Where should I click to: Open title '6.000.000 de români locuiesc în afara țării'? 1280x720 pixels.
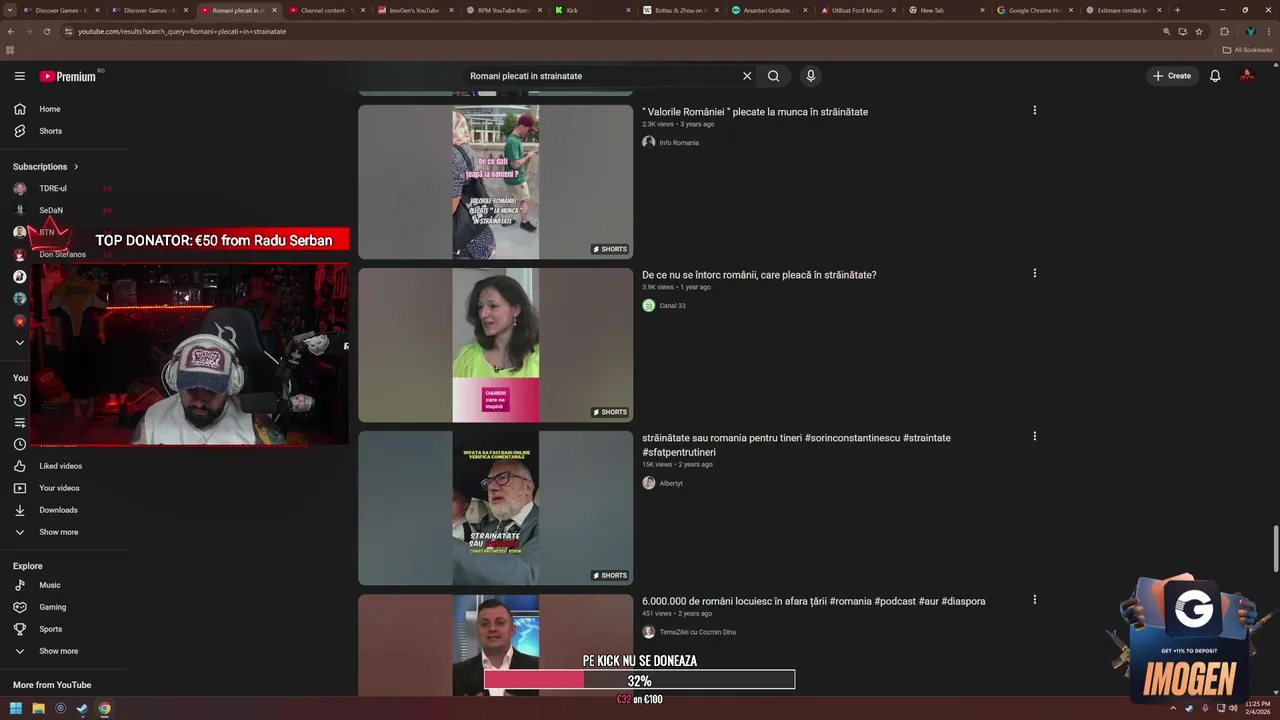pos(813,601)
